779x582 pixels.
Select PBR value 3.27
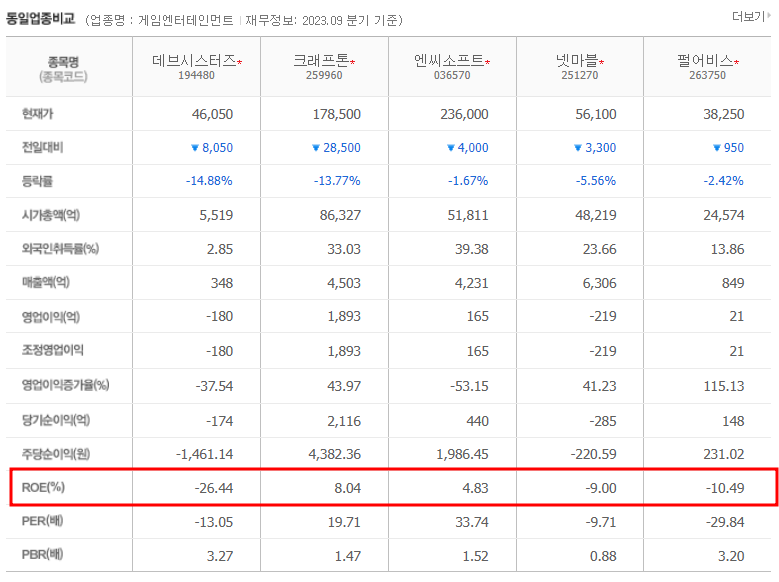tap(220, 556)
